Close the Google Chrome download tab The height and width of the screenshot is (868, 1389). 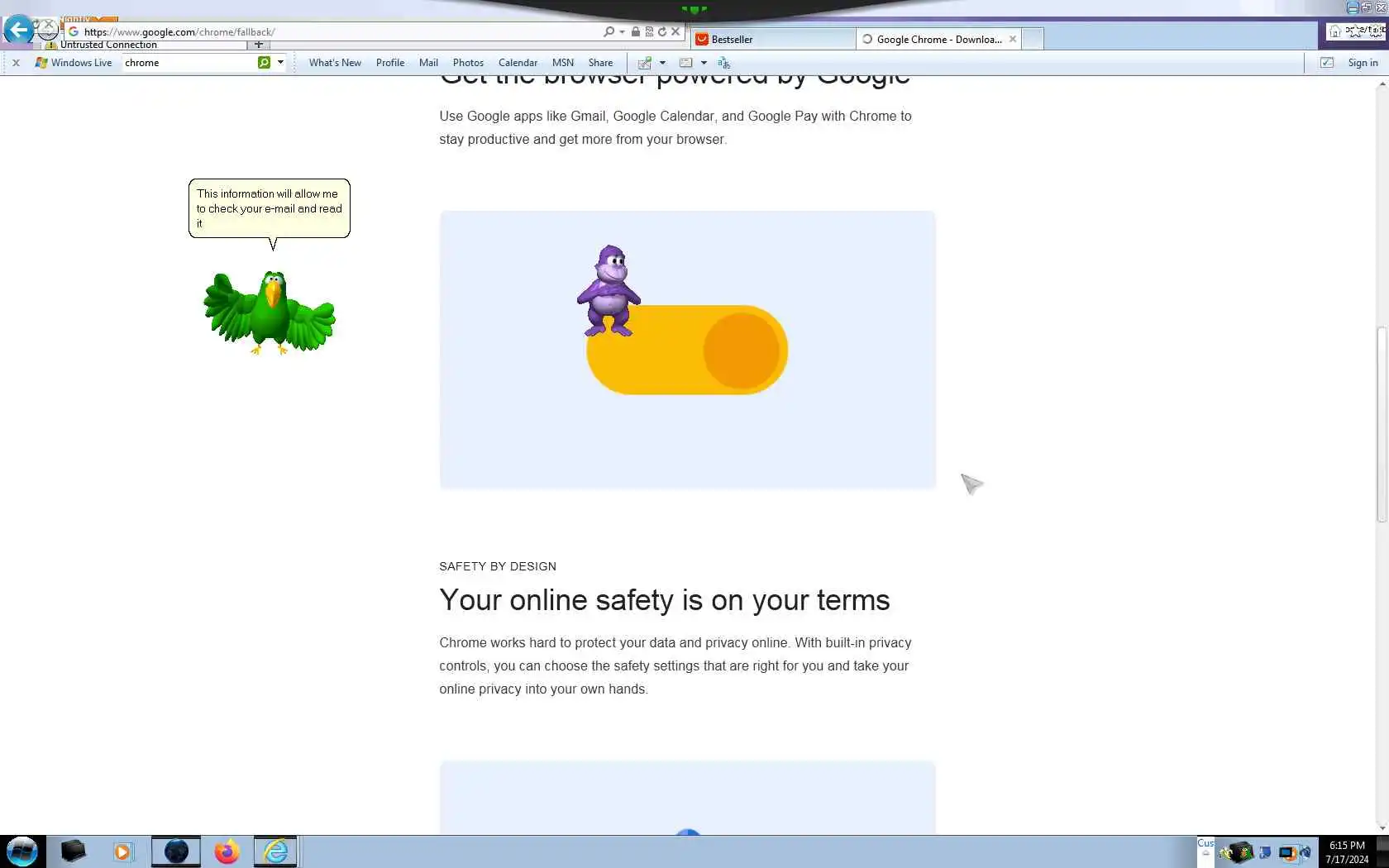(x=1013, y=39)
